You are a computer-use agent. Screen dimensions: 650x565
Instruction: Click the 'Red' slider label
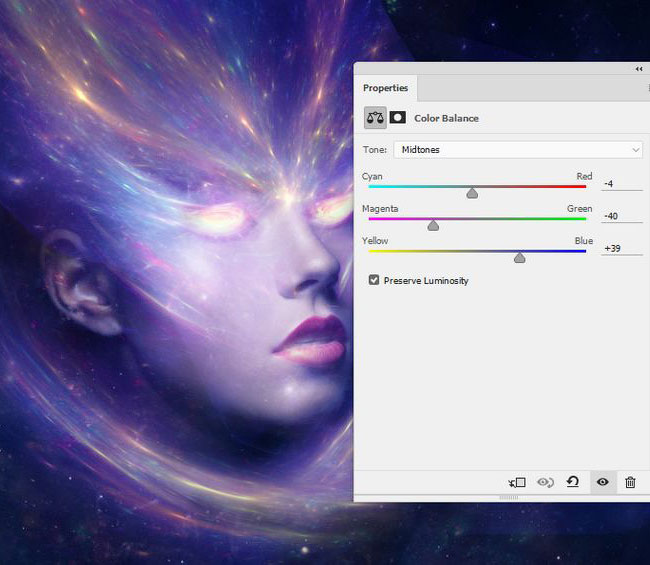tap(584, 176)
